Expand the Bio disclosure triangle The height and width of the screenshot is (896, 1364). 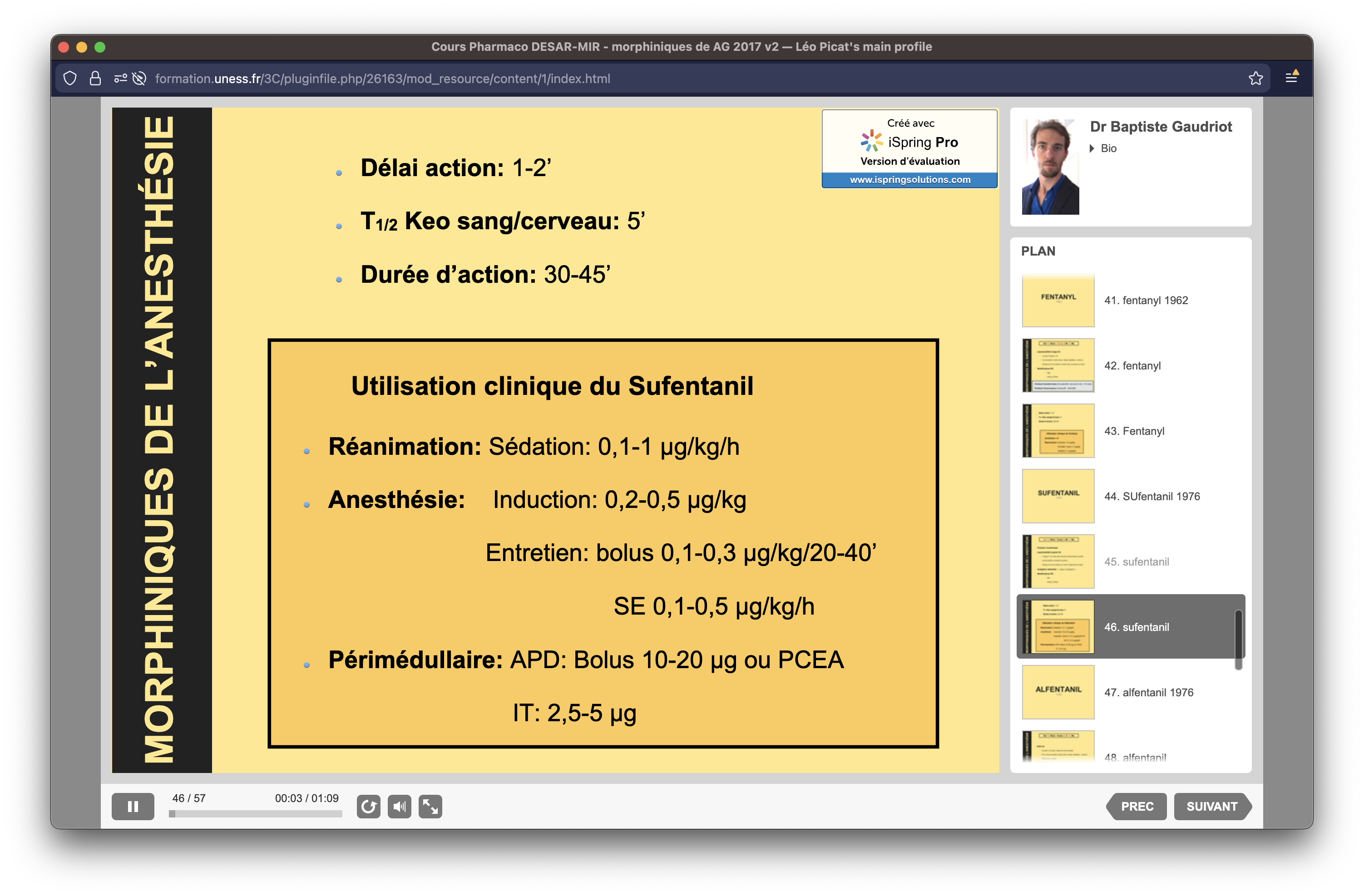[x=1092, y=148]
